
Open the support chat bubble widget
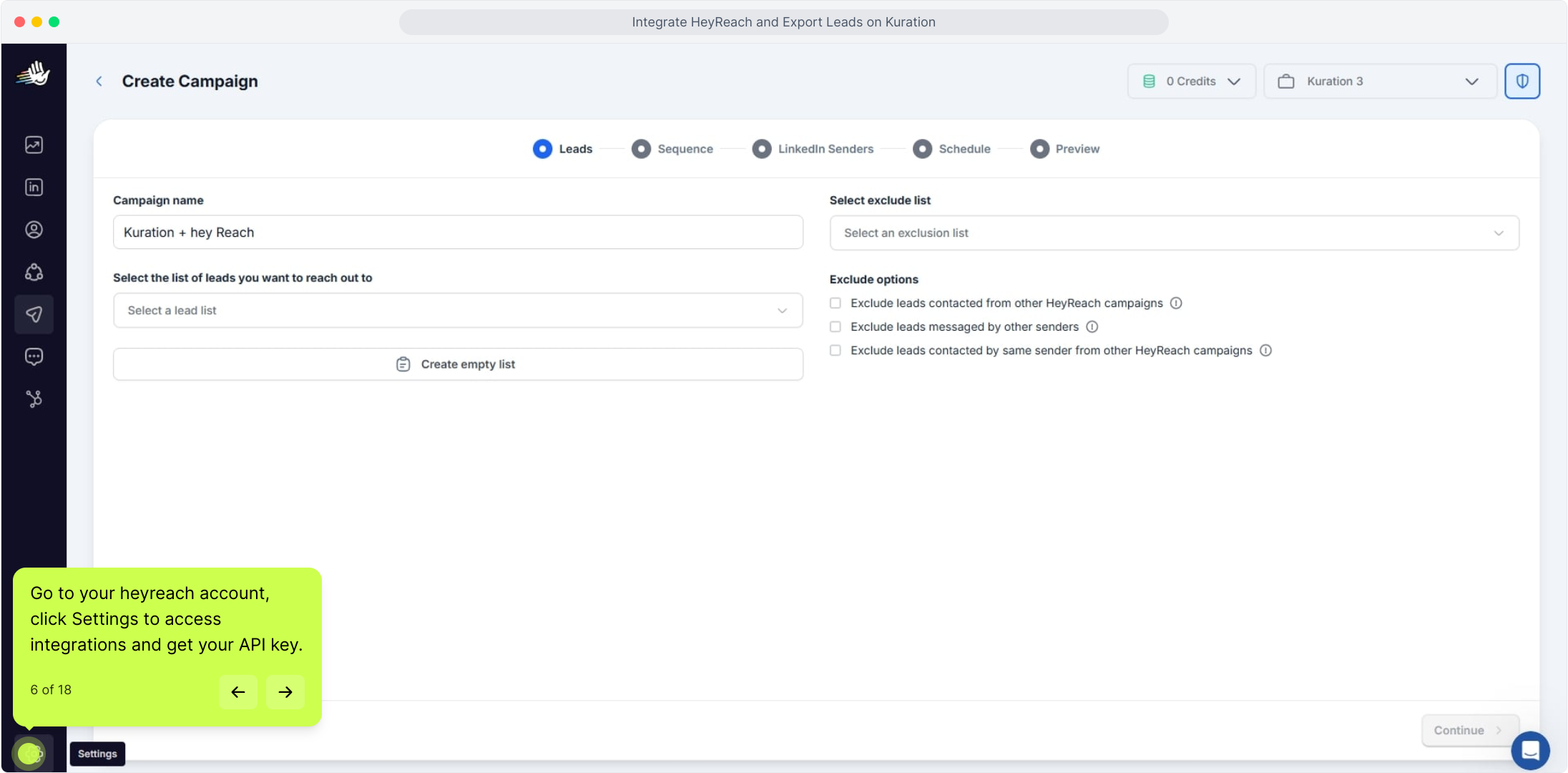pyautogui.click(x=1530, y=751)
